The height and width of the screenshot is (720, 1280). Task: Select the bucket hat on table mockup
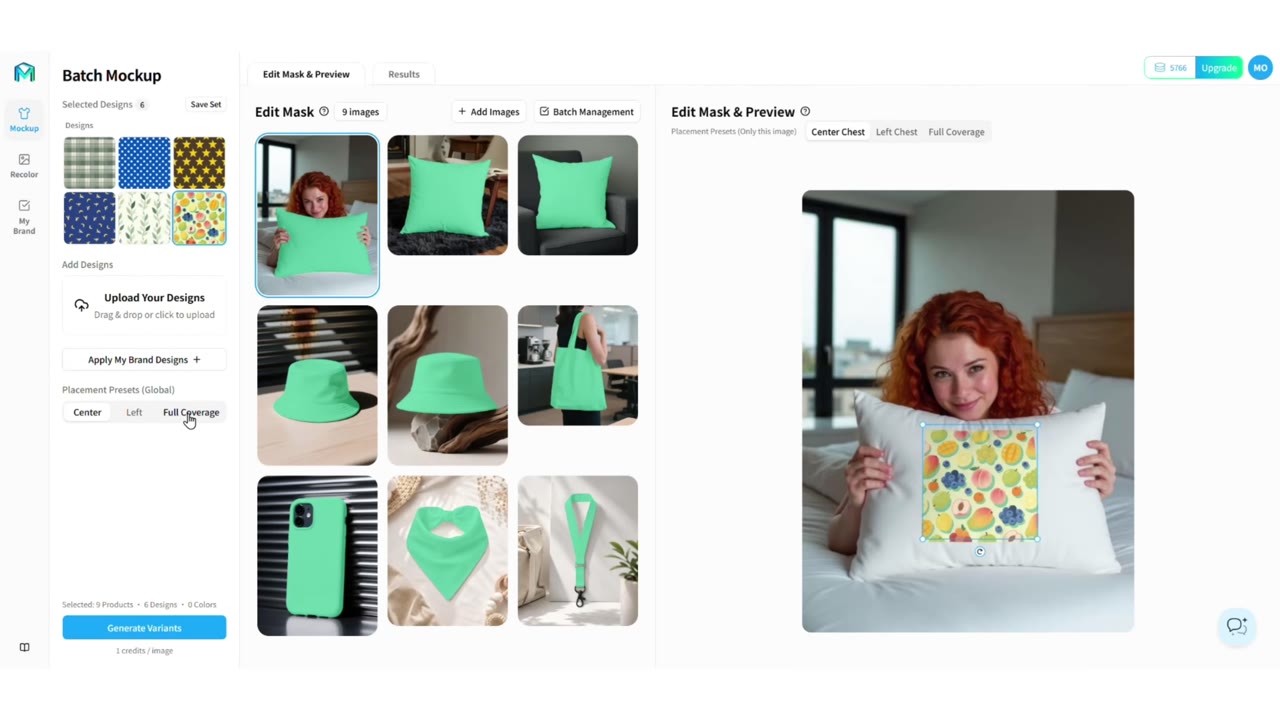pyautogui.click(x=317, y=385)
